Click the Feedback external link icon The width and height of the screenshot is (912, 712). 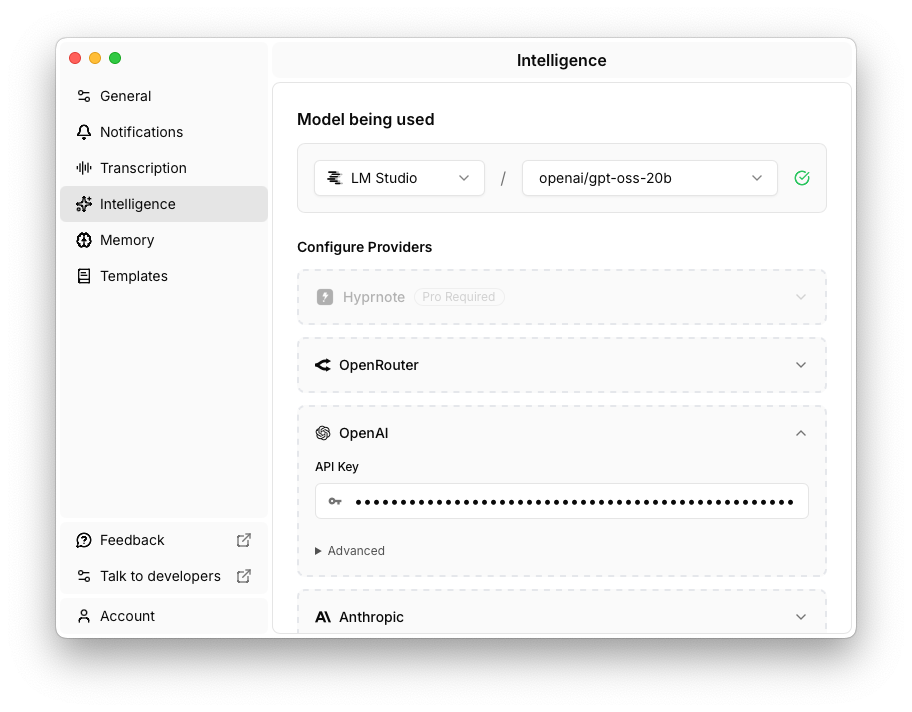tap(243, 540)
